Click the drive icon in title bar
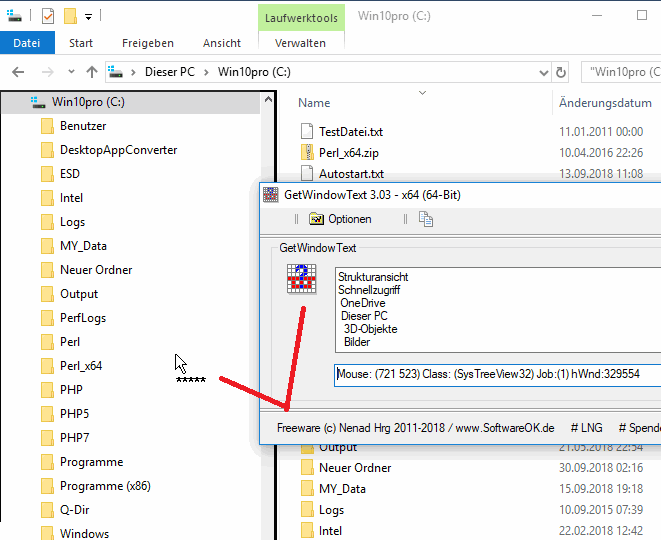This screenshot has height=540, width=661. click(14, 16)
